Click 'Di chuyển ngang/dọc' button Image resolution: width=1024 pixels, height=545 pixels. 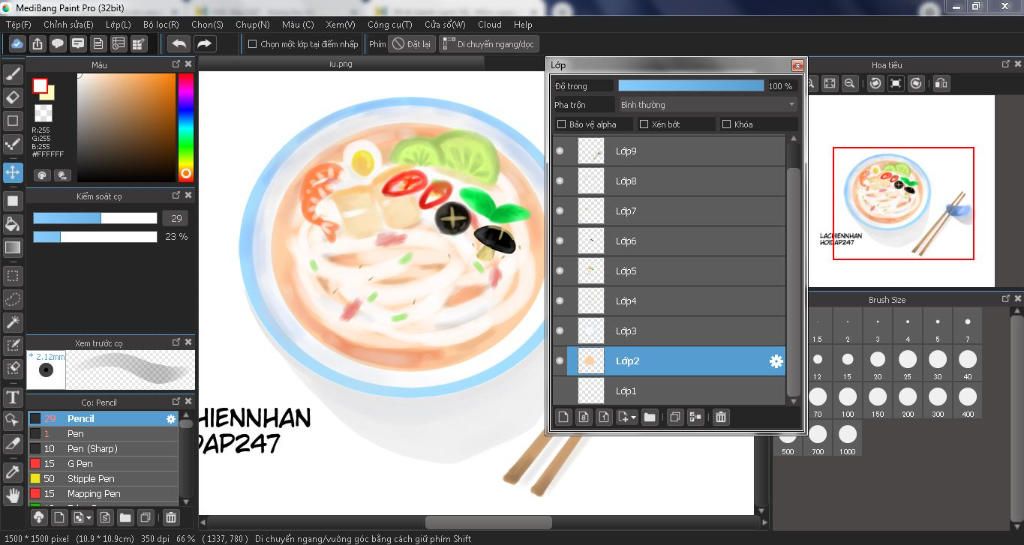(488, 44)
